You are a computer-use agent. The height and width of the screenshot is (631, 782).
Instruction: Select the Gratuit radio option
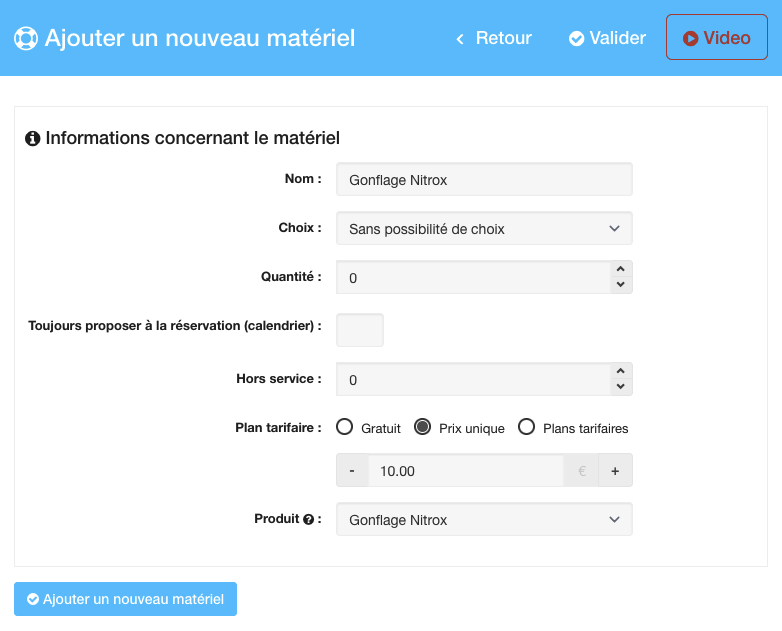tap(345, 427)
